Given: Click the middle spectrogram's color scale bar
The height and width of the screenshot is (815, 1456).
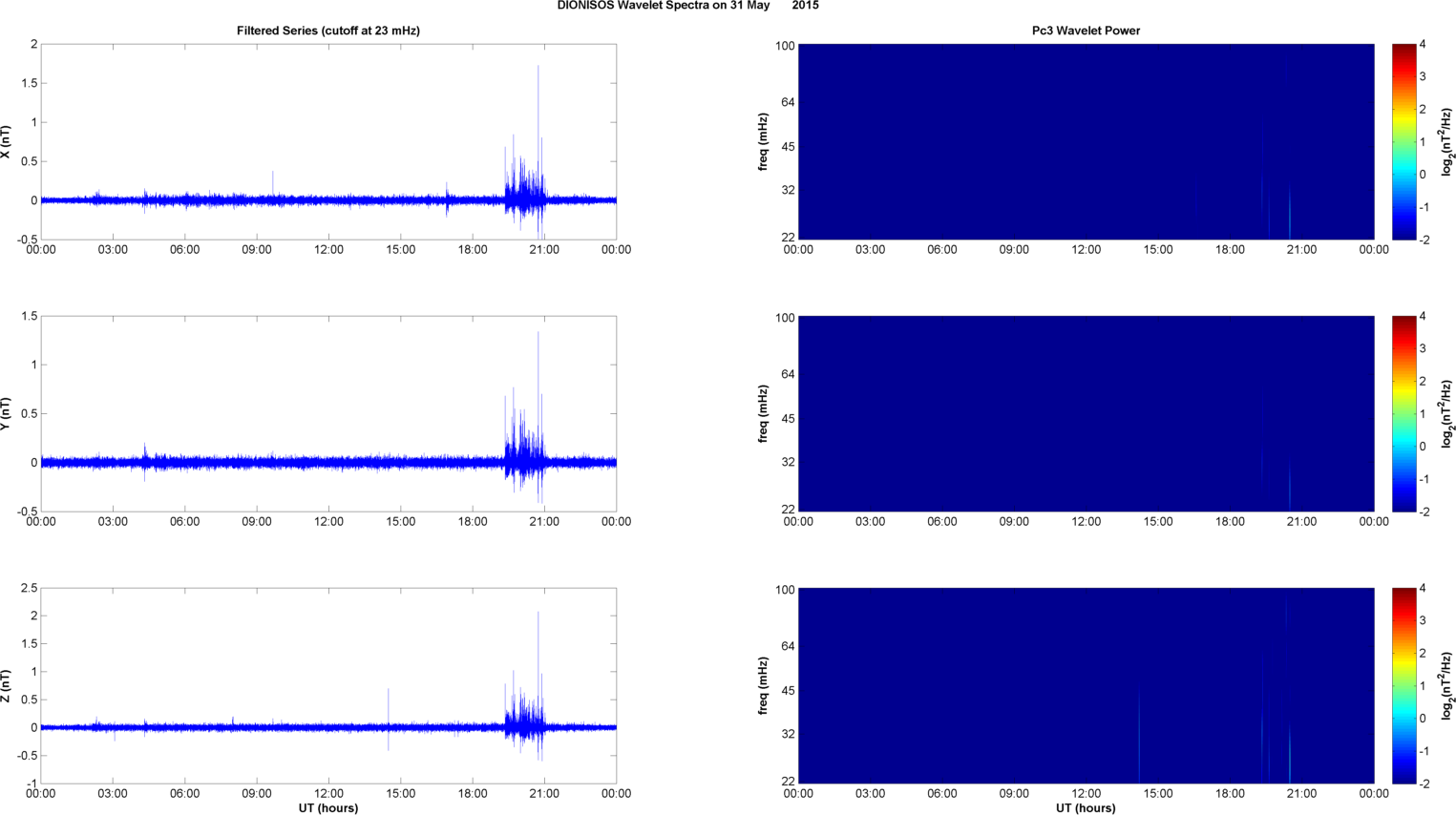Looking at the screenshot, I should (1403, 413).
